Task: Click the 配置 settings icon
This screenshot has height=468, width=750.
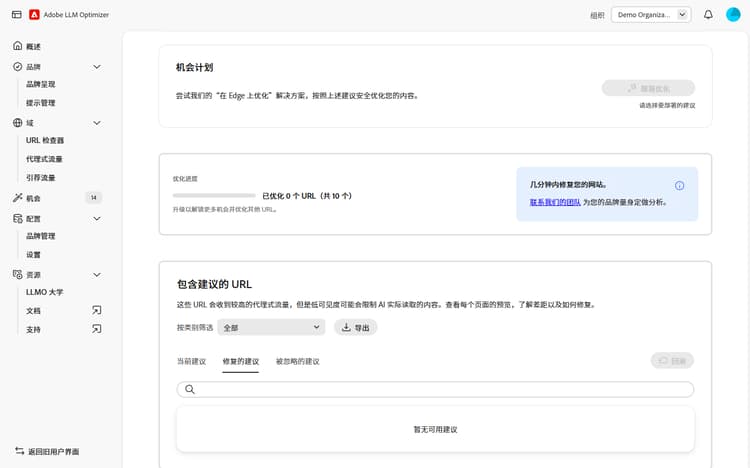Action: pos(18,218)
